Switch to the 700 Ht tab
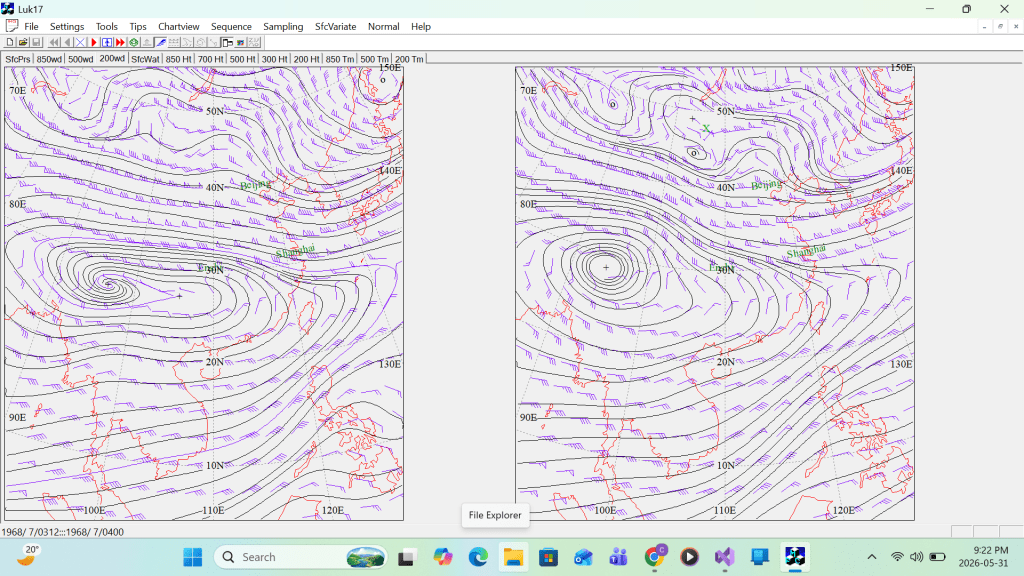Viewport: 1024px width, 576px height. pos(210,59)
